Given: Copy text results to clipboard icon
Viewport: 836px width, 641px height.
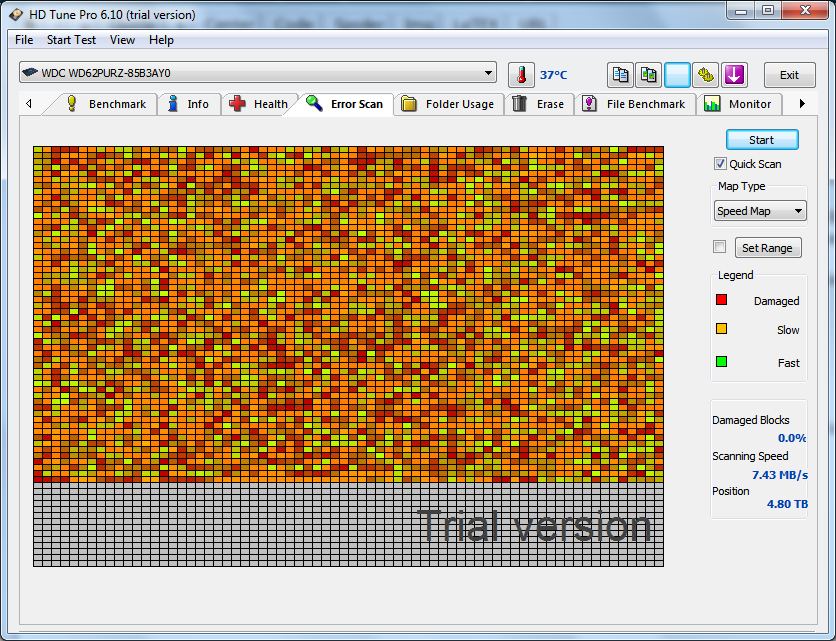Looking at the screenshot, I should pyautogui.click(x=620, y=75).
